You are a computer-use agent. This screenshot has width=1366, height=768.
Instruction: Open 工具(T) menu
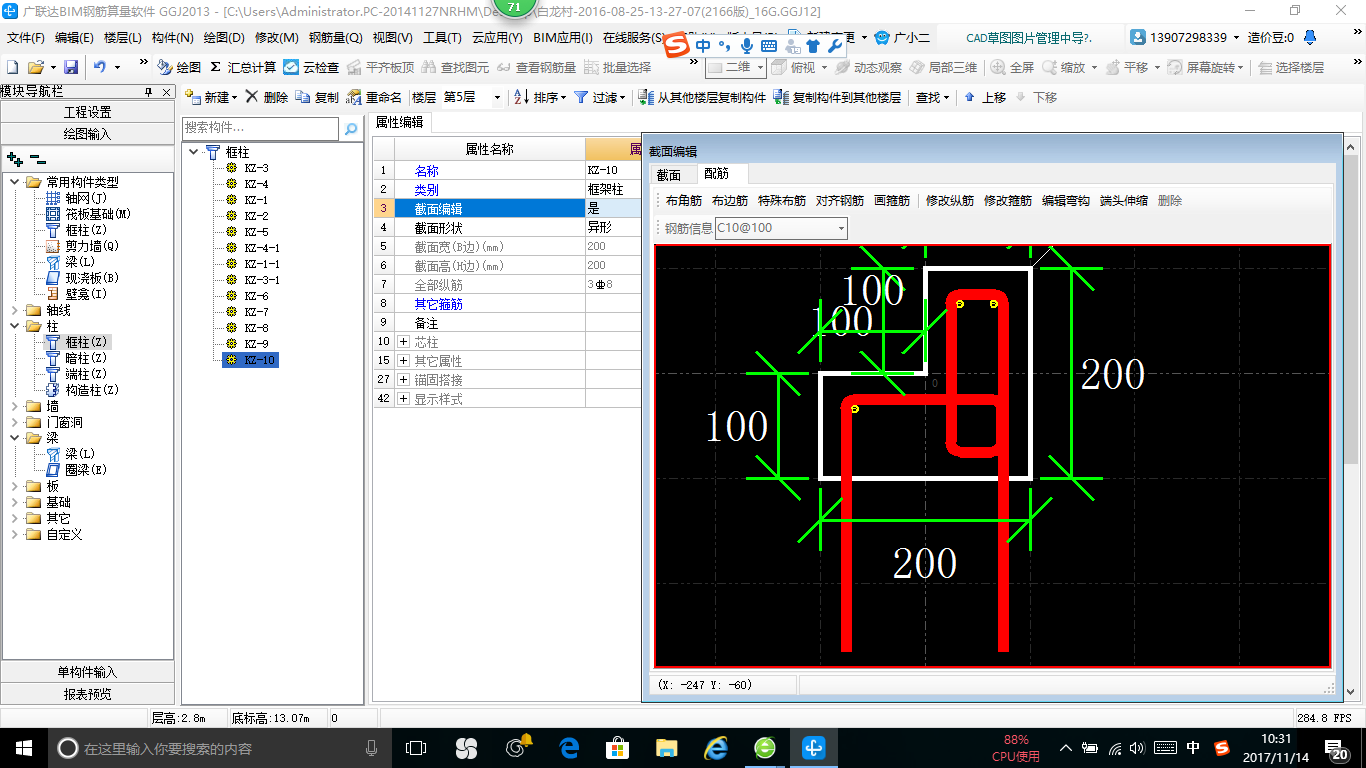tap(442, 37)
